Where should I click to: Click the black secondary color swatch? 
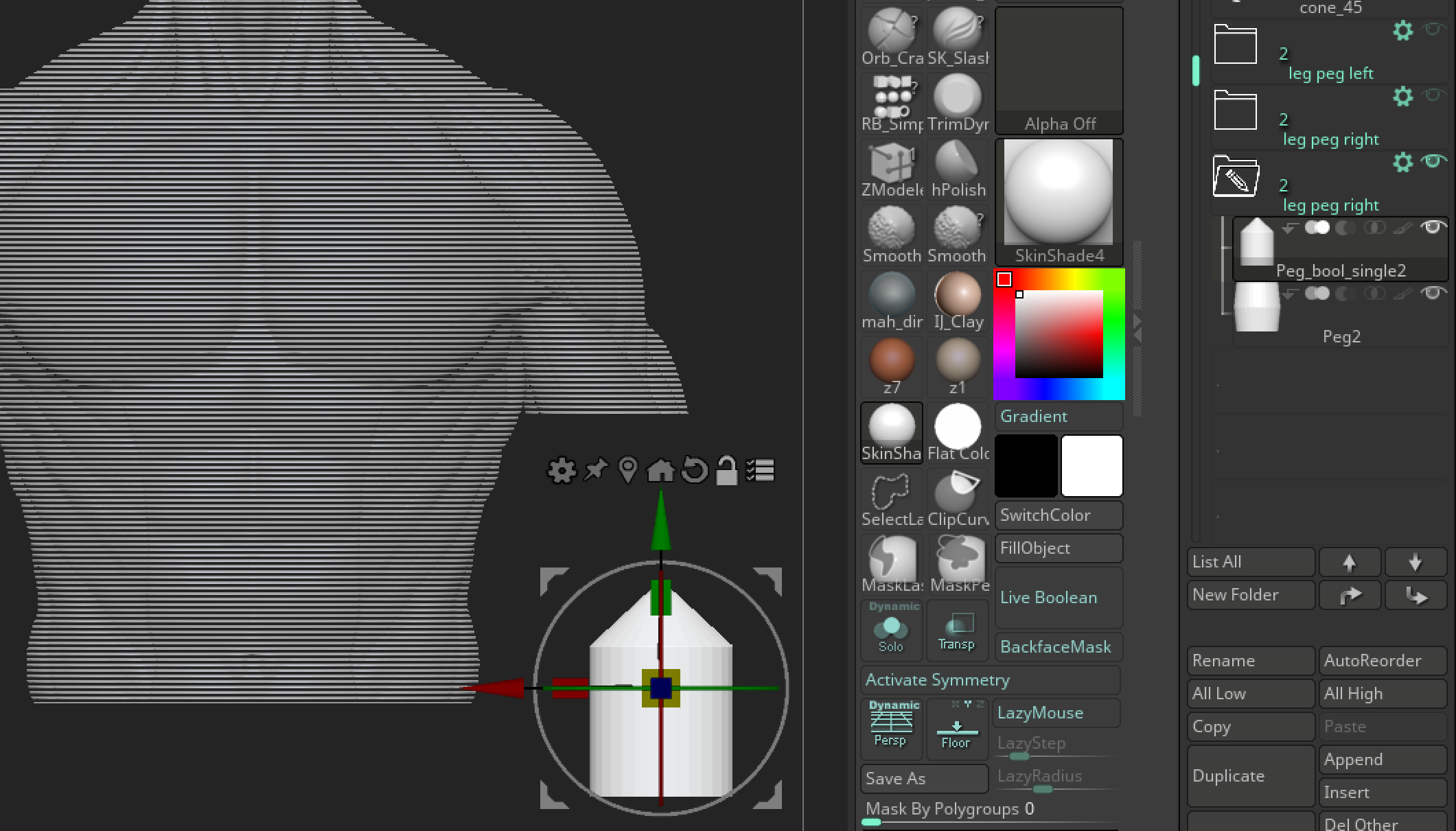pyautogui.click(x=1026, y=465)
